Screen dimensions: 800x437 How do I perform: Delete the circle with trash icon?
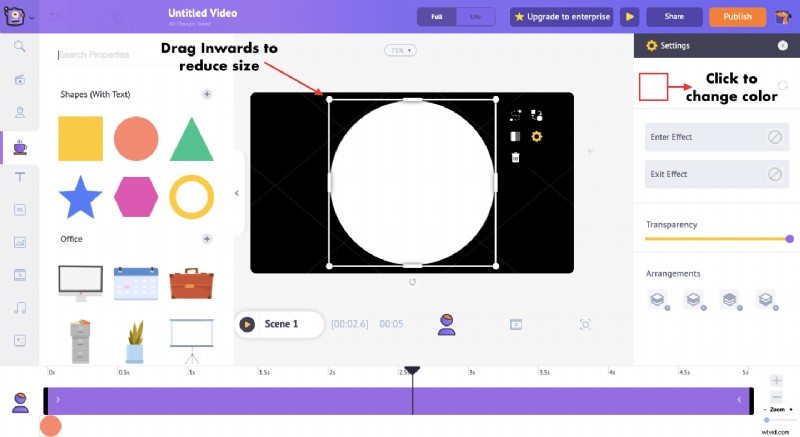[x=515, y=158]
